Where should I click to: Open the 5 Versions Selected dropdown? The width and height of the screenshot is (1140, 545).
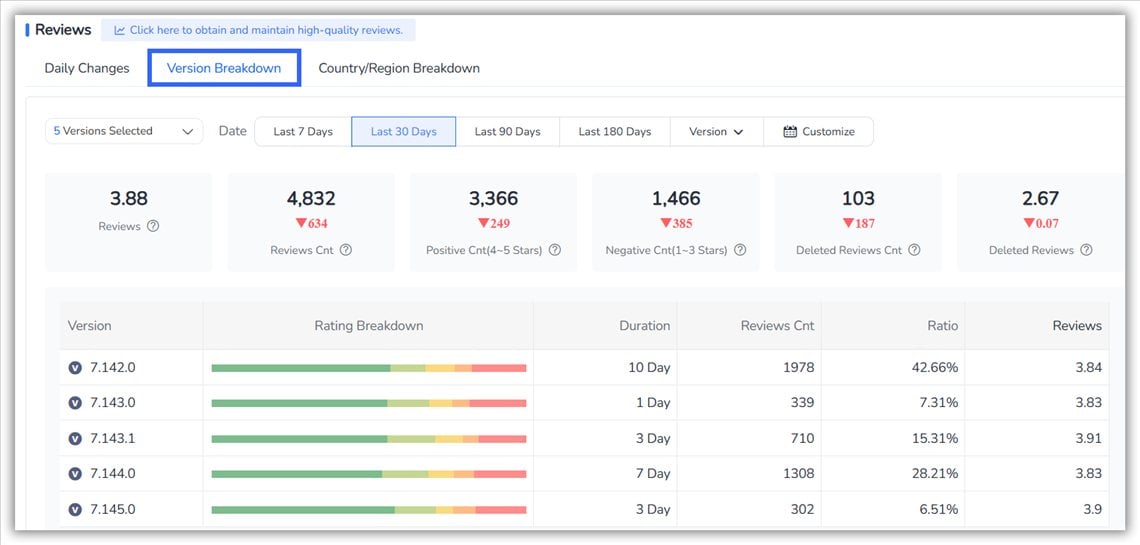(x=124, y=132)
